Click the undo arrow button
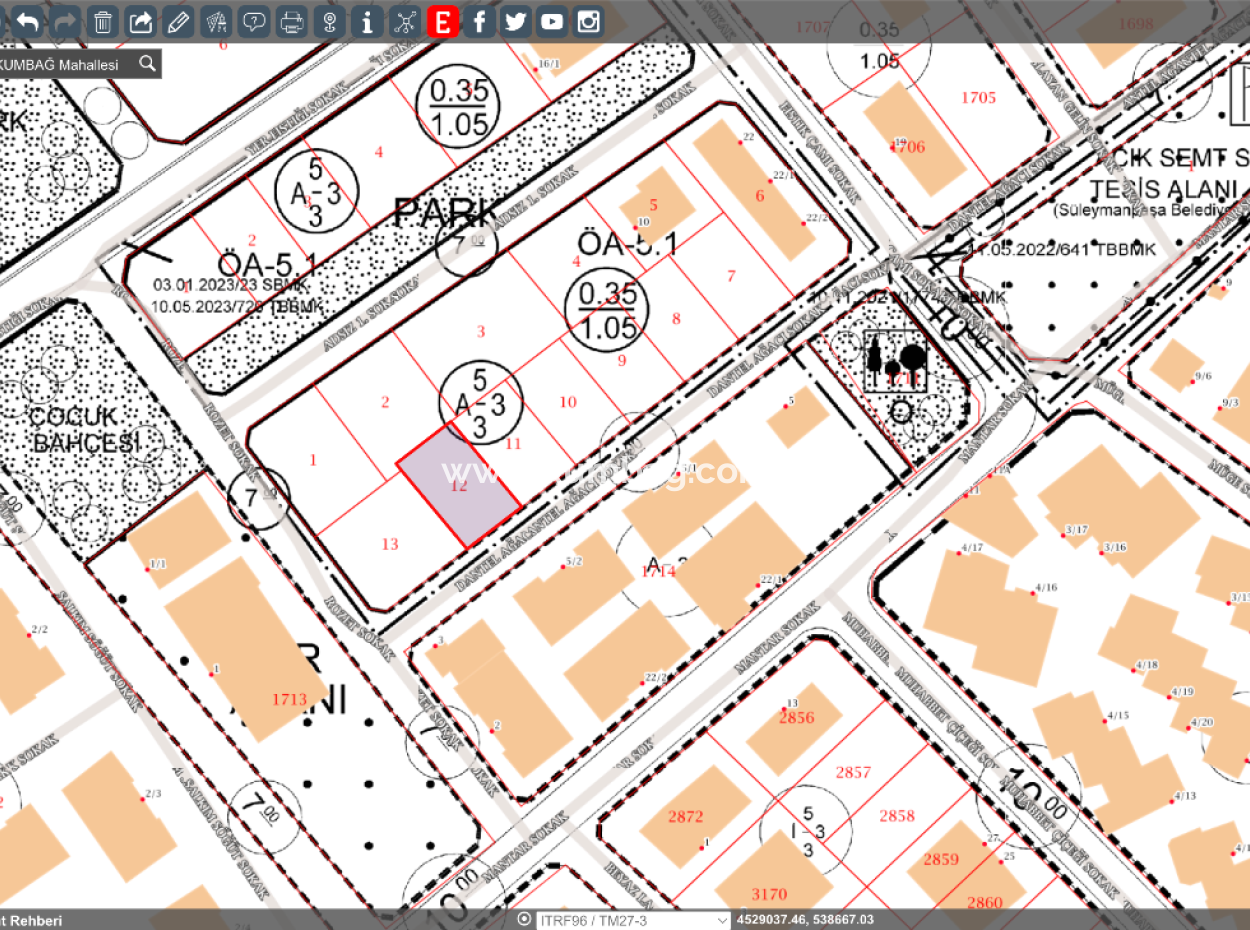The image size is (1250, 930). pos(28,20)
